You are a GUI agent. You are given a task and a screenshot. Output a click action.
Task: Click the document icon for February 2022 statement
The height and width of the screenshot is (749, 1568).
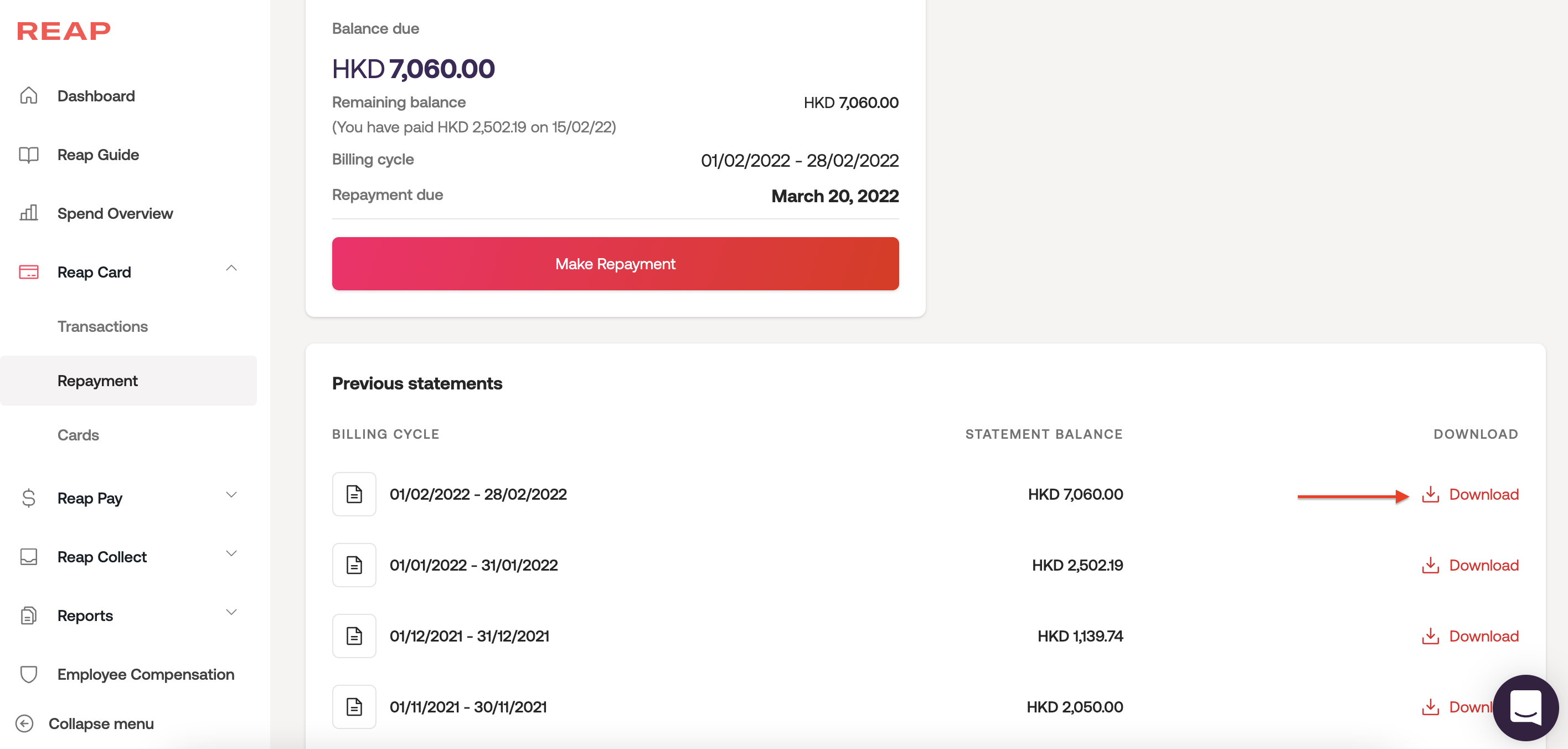point(354,494)
